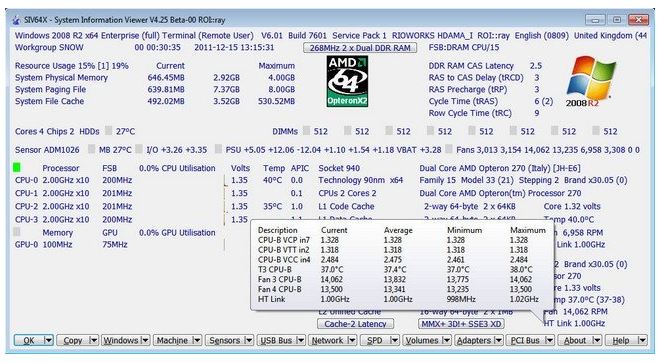Click the HDDs 27°C indicator box

(109, 131)
